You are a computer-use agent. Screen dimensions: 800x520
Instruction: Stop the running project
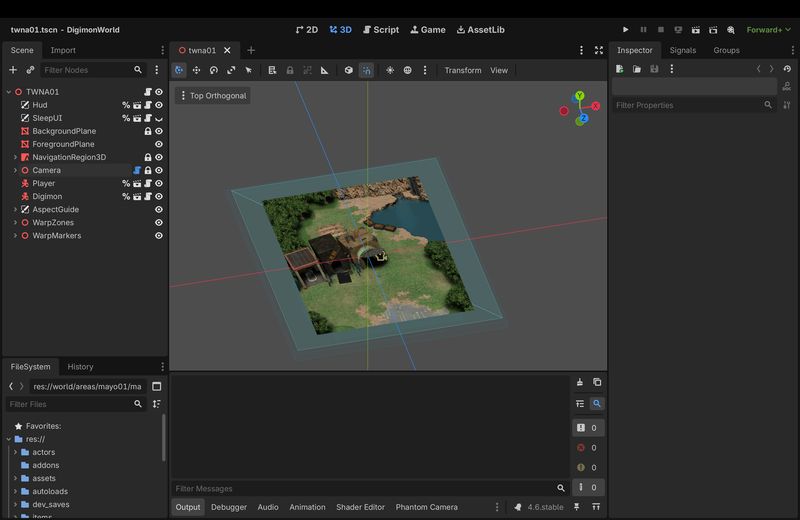tap(661, 30)
